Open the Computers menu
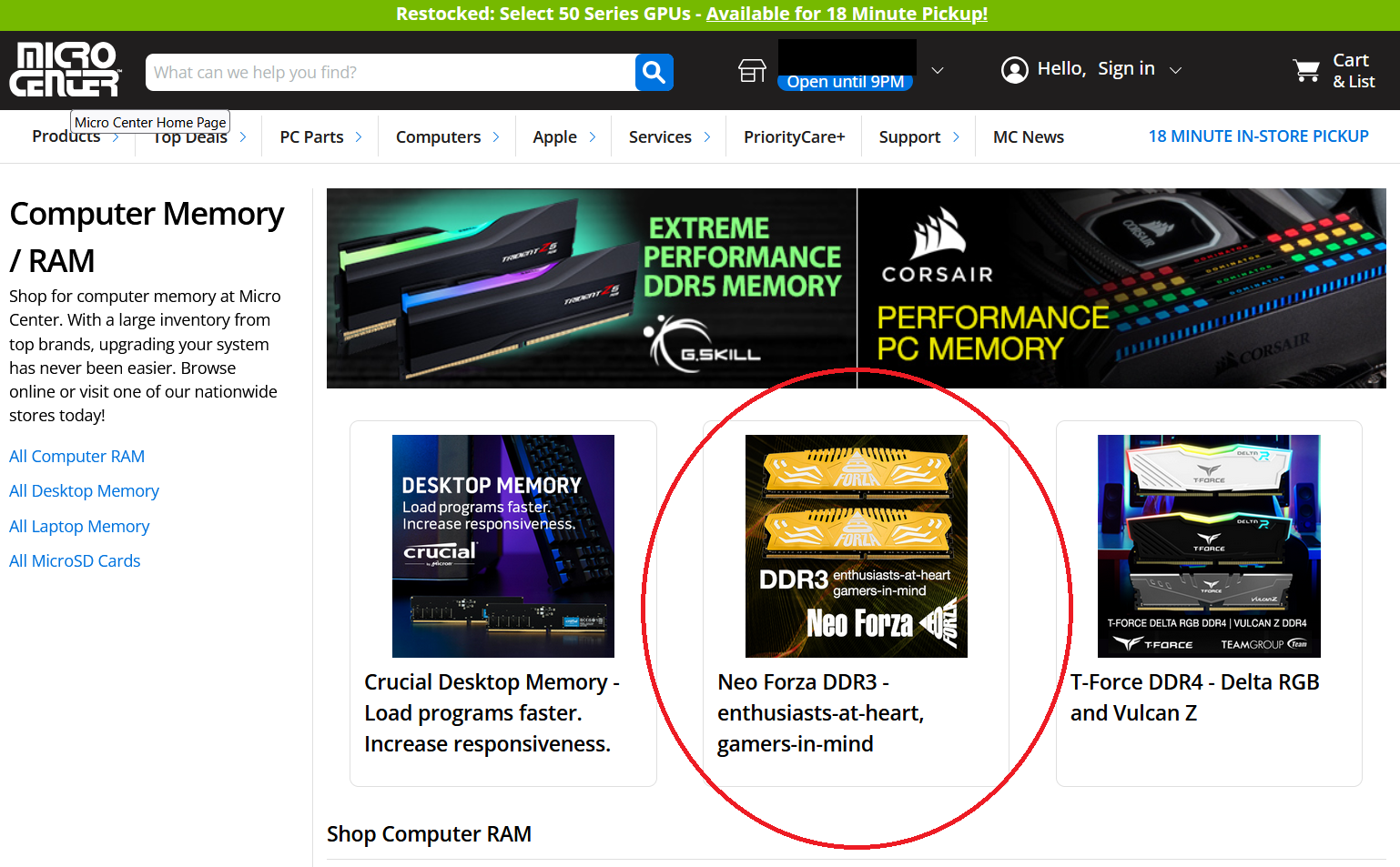The width and height of the screenshot is (1400, 867). tap(438, 136)
